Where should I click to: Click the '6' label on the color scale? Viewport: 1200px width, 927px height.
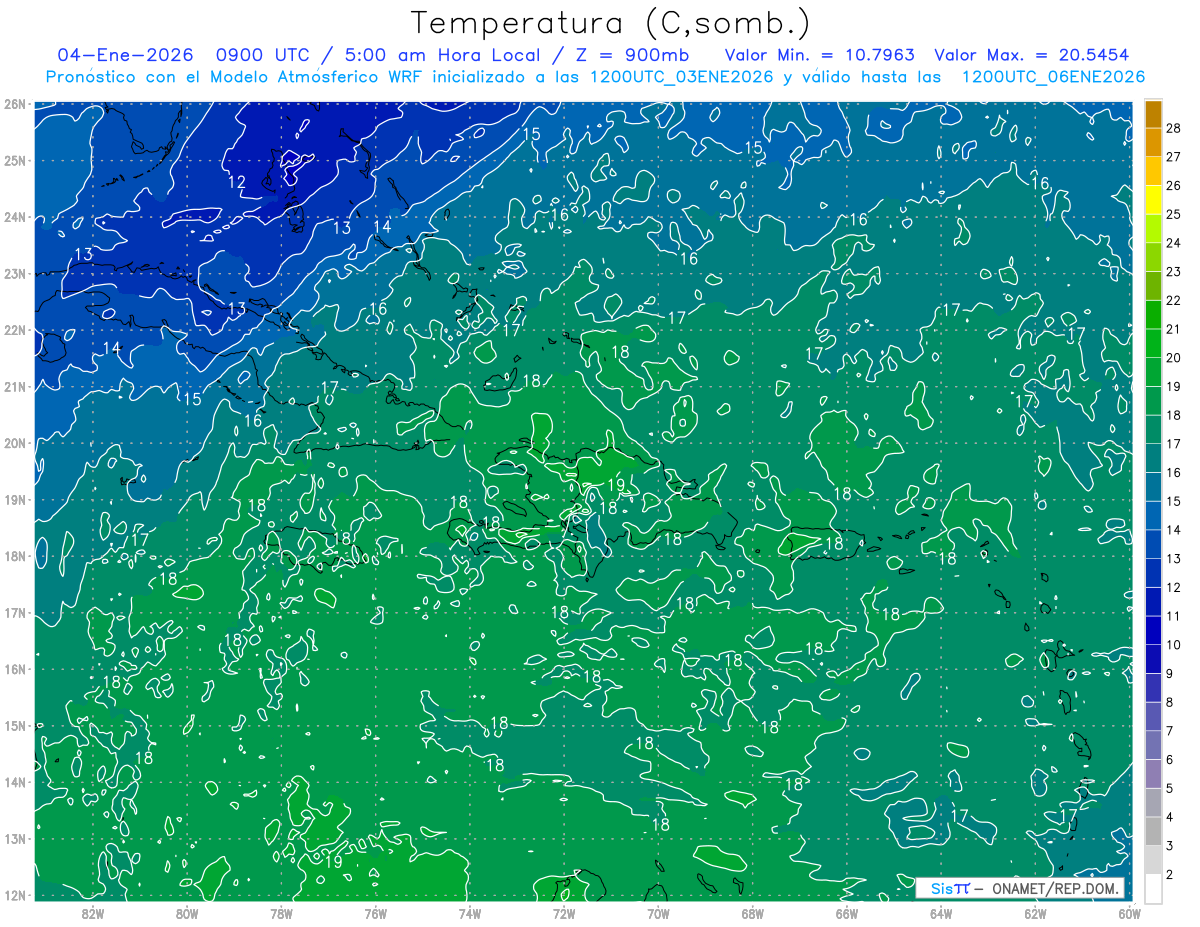click(1170, 759)
